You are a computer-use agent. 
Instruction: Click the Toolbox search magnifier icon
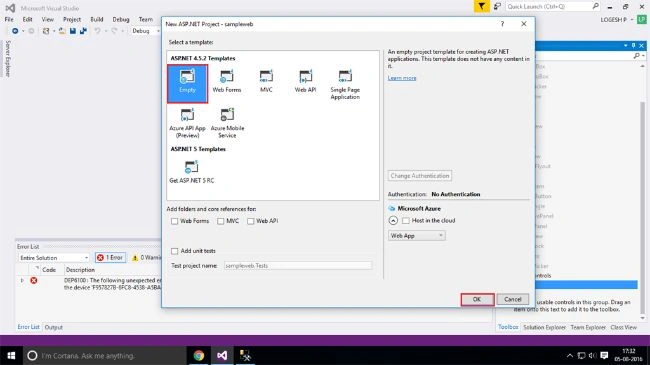637,56
